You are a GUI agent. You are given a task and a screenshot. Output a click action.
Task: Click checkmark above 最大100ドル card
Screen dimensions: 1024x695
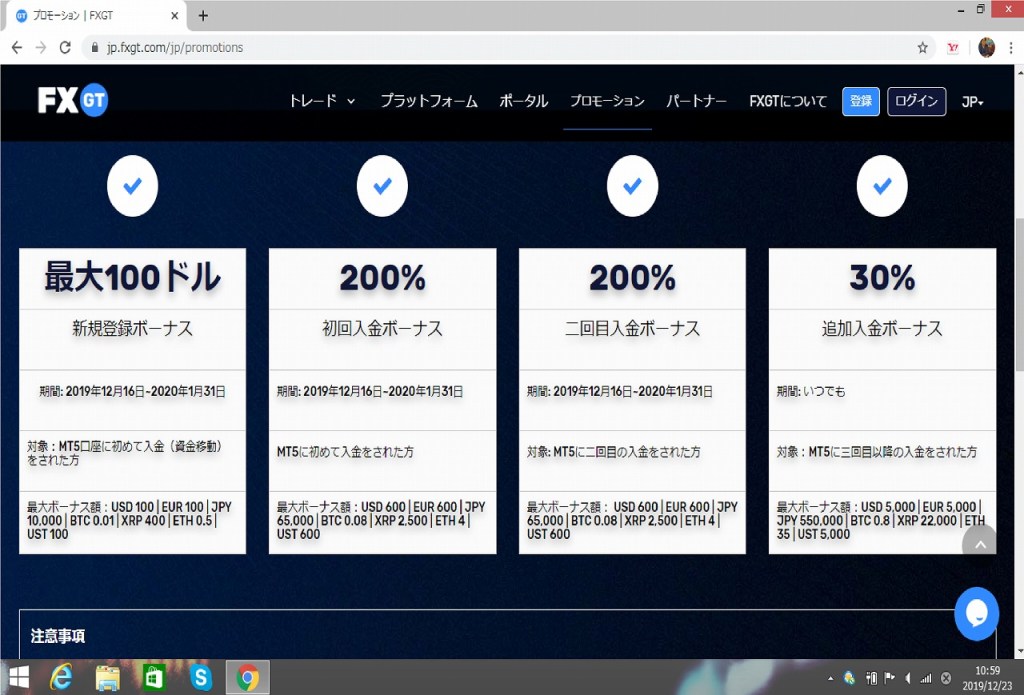point(132,186)
